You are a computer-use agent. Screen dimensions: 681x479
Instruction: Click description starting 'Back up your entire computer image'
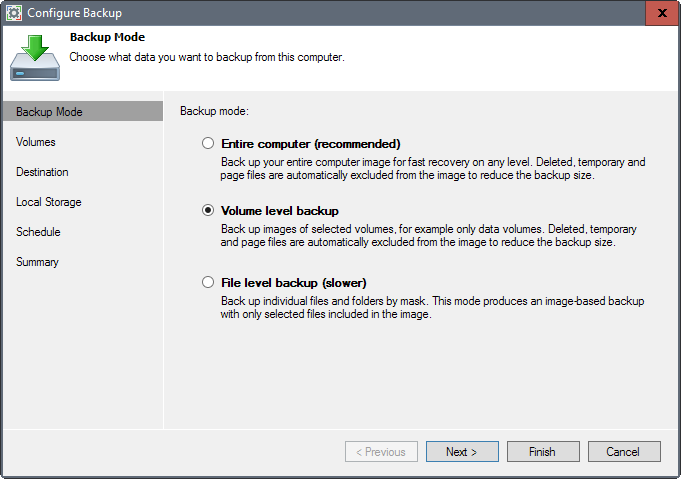tap(433, 168)
